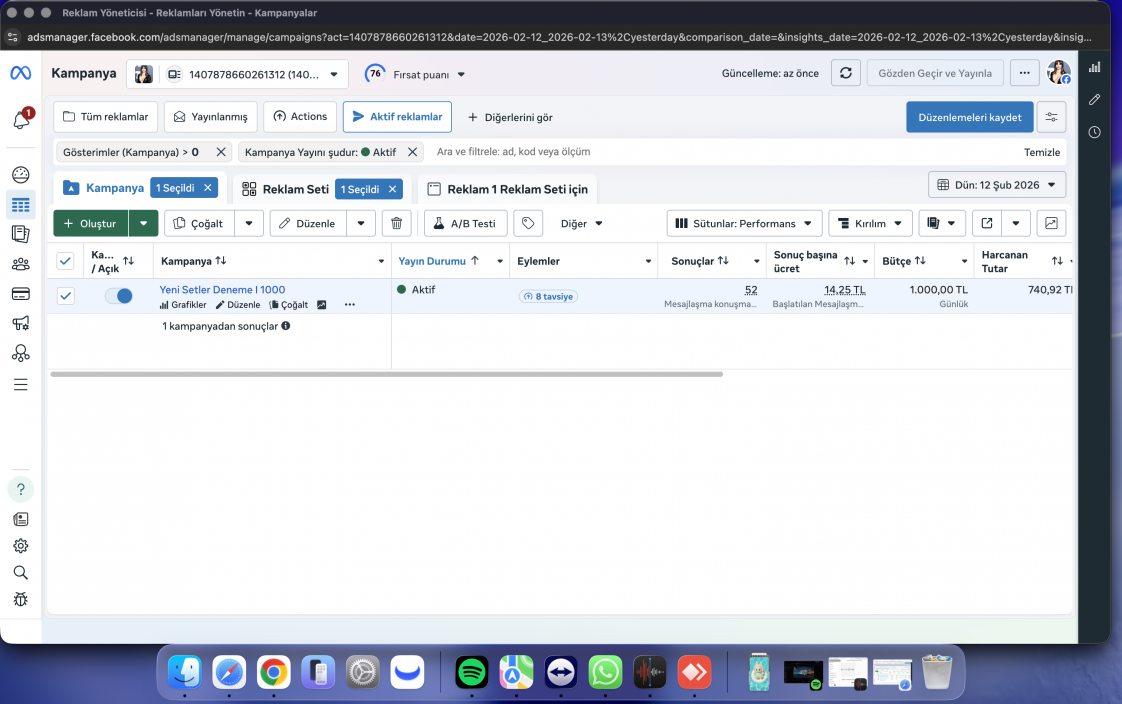Select the Tüm reklamlar view tab

pyautogui.click(x=106, y=117)
